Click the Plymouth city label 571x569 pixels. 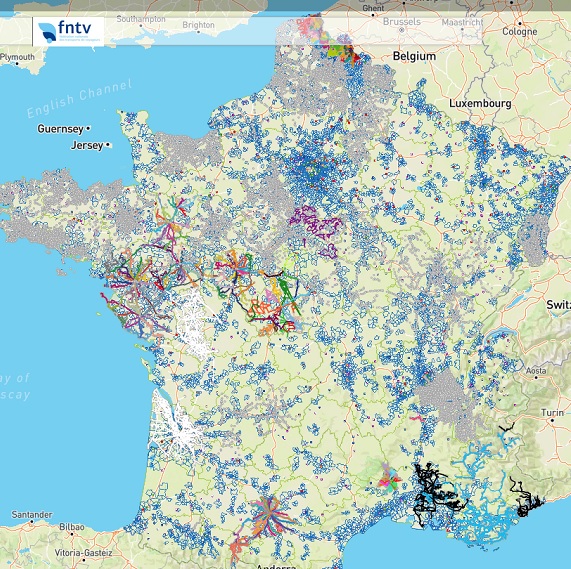tap(18, 57)
